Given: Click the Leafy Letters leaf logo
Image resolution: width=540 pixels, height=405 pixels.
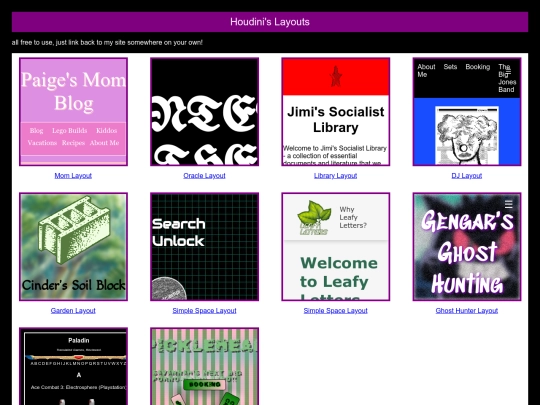Looking at the screenshot, I should [x=314, y=218].
